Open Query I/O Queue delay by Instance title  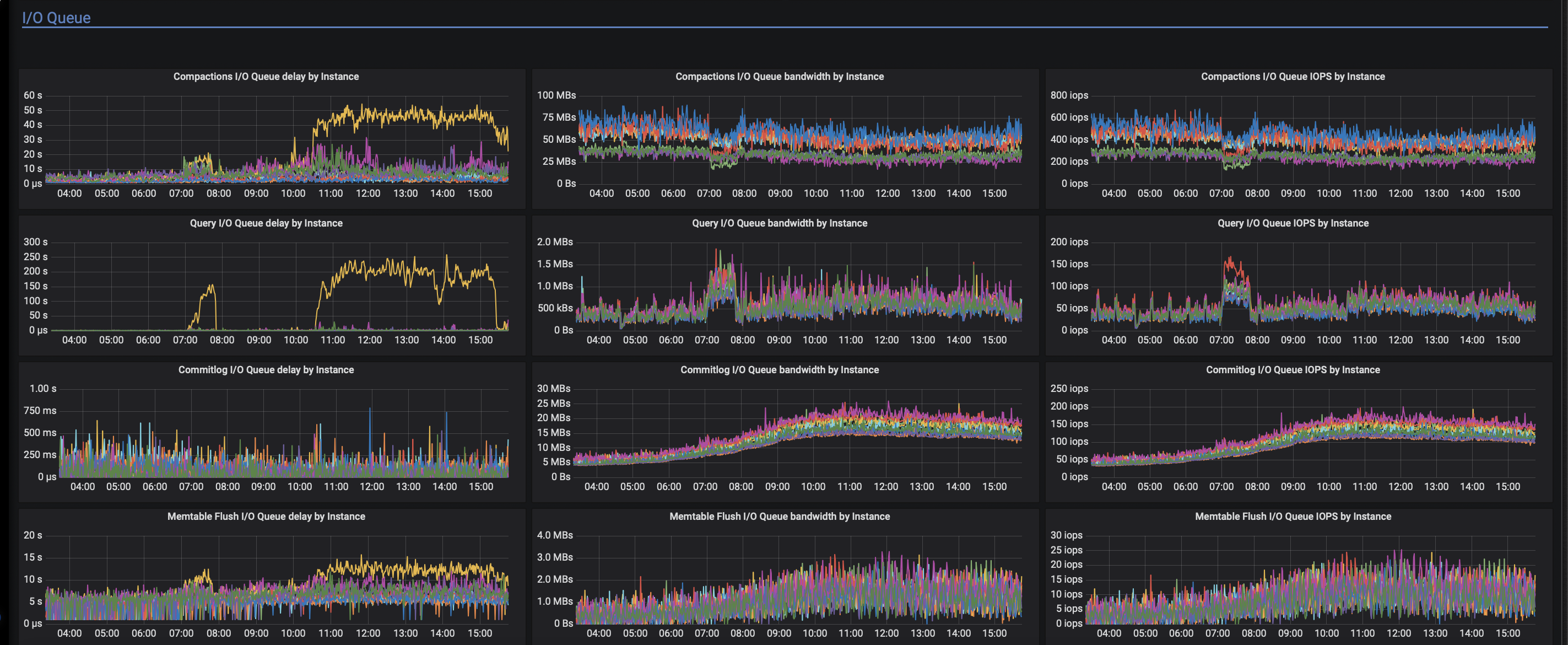click(266, 223)
